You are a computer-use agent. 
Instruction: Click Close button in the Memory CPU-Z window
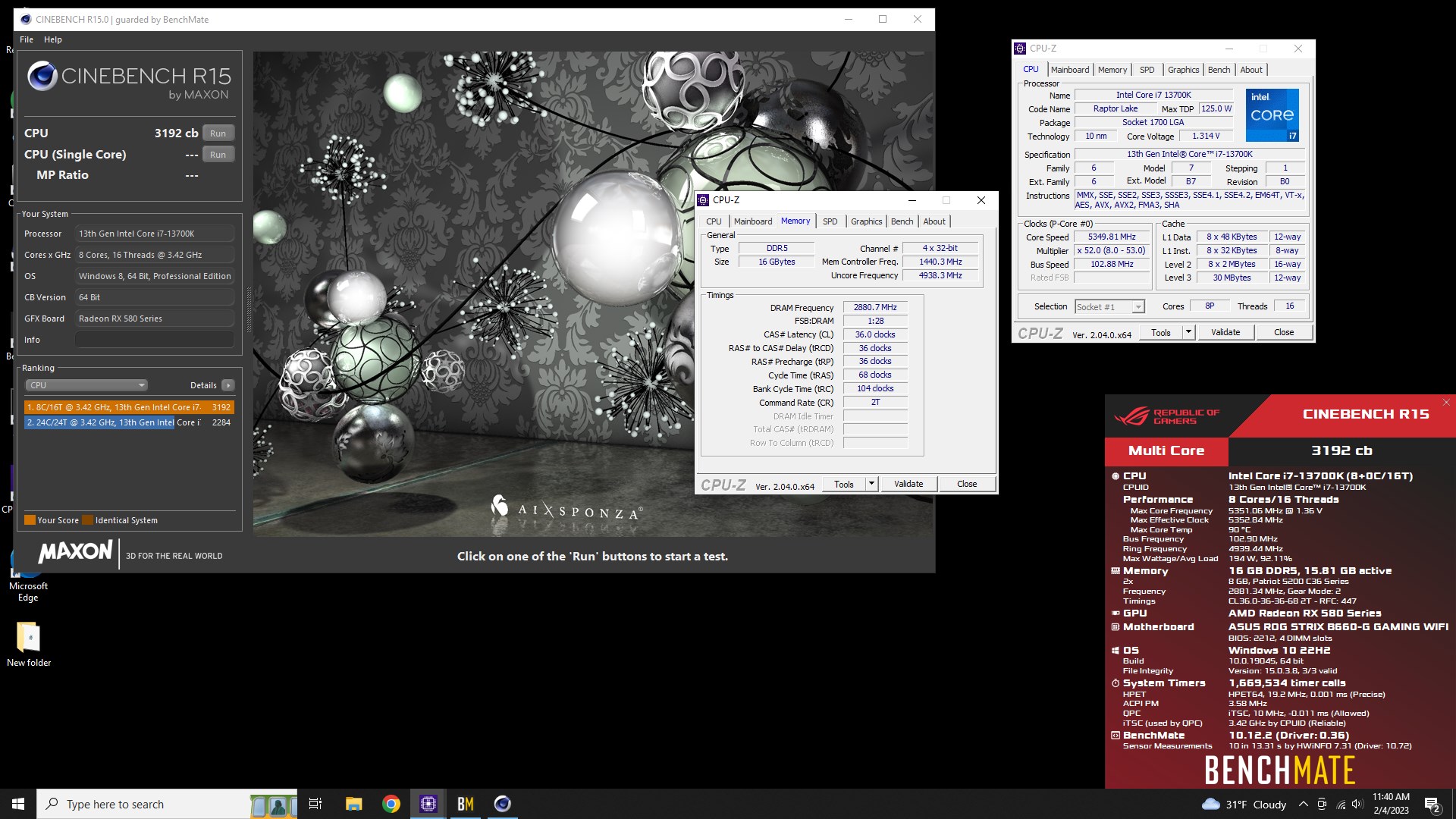(x=967, y=485)
